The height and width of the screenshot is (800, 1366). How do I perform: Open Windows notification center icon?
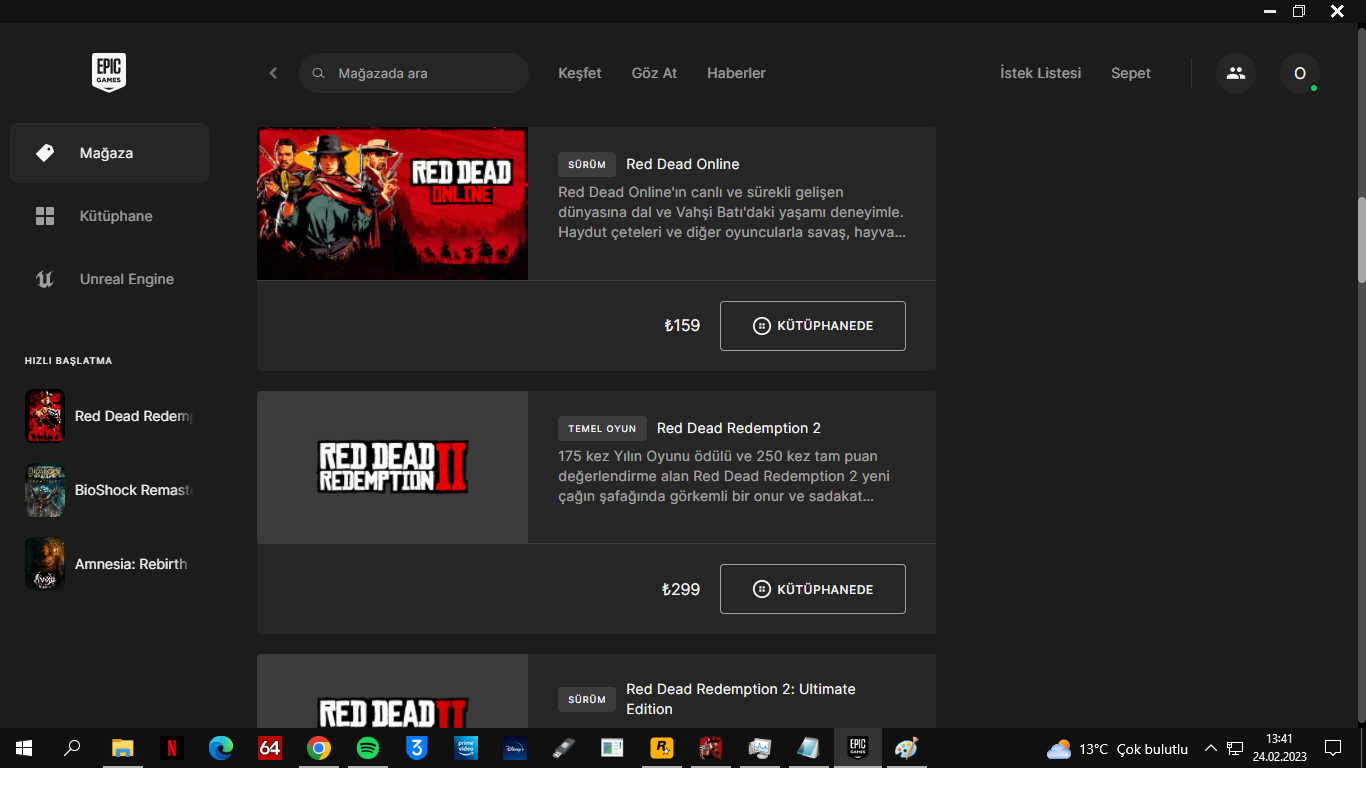point(1332,748)
